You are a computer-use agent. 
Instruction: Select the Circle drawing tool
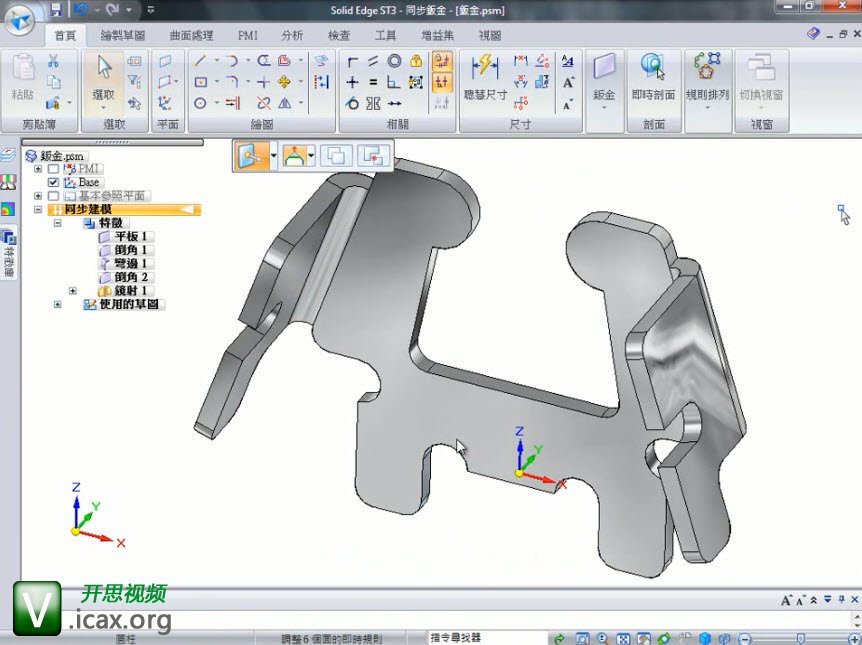tap(200, 103)
